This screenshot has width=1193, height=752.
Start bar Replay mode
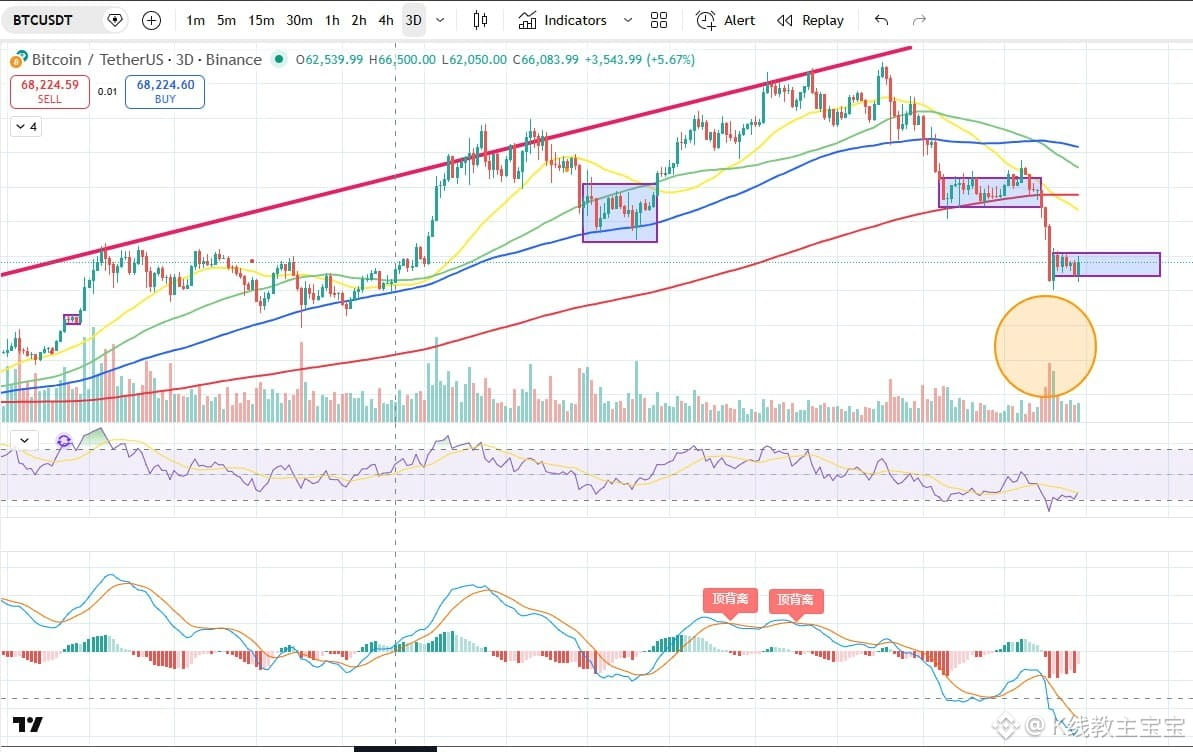tap(810, 21)
